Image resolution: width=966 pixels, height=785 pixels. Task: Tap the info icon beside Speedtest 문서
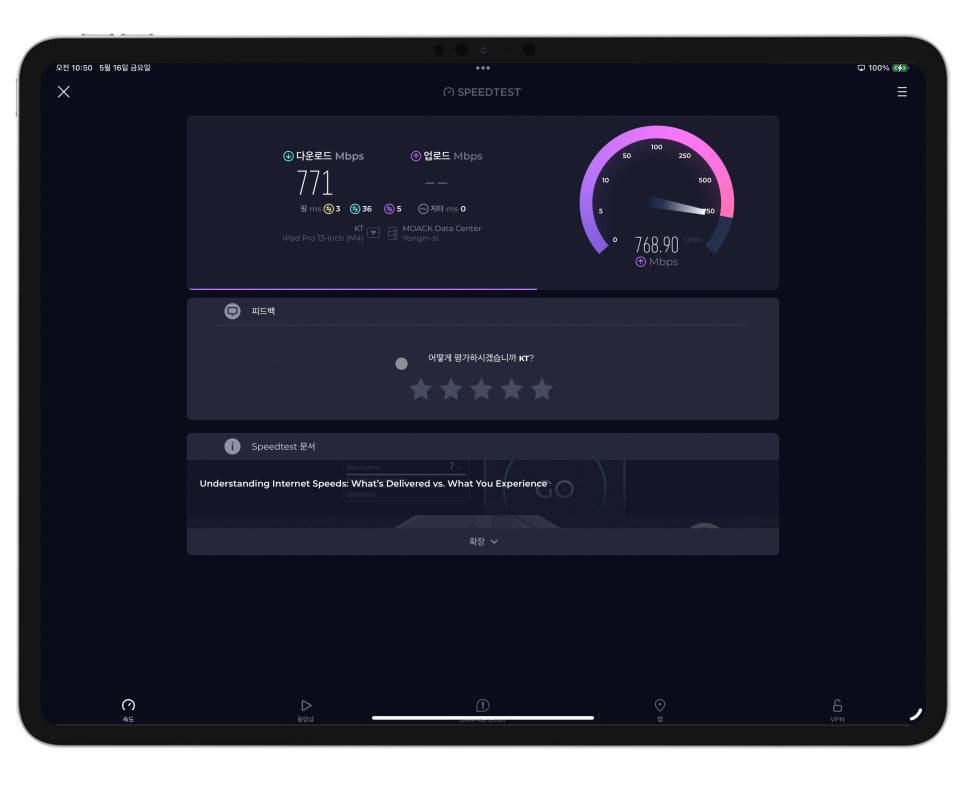232,446
